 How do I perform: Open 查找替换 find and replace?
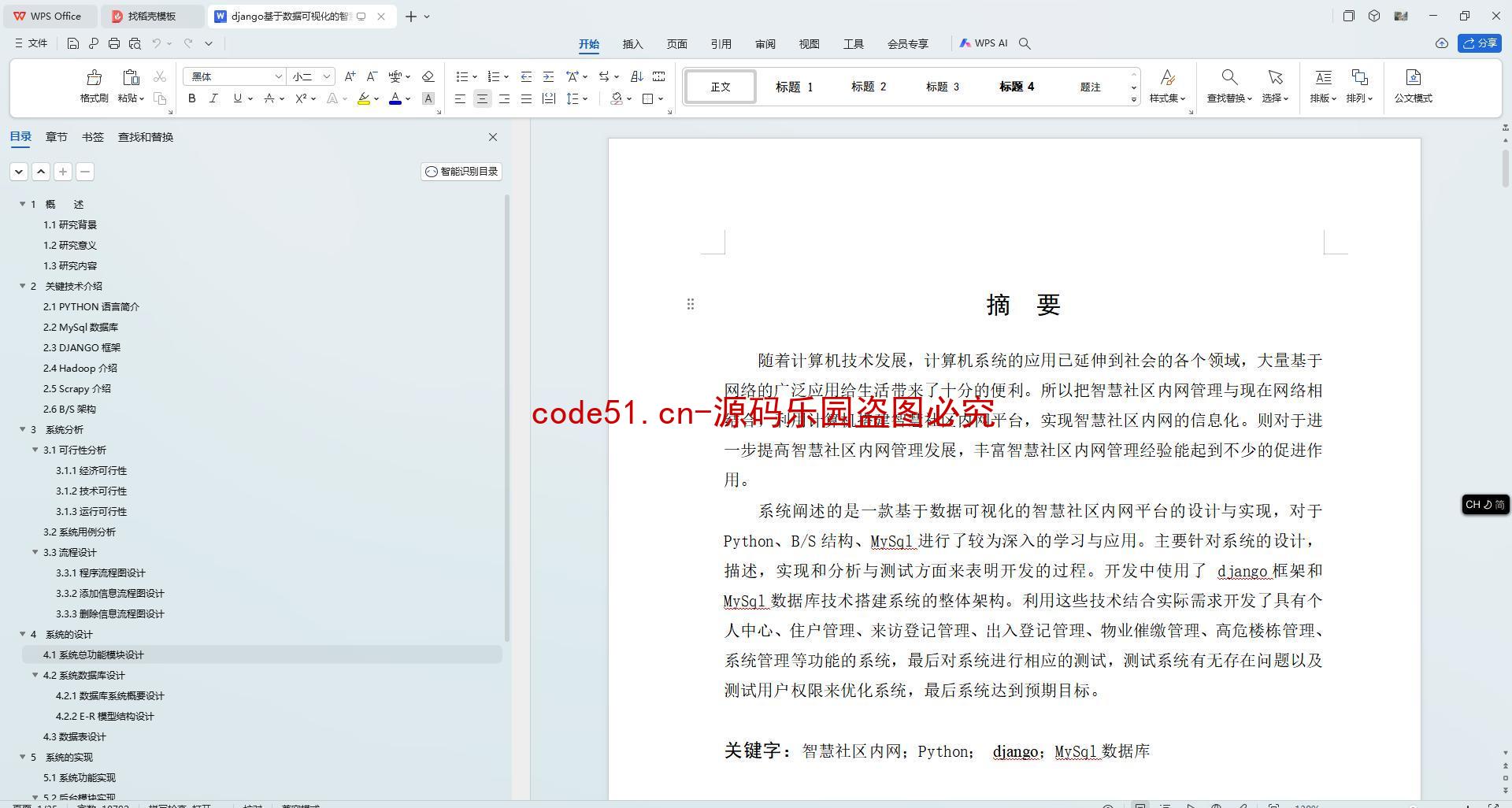coord(1229,86)
